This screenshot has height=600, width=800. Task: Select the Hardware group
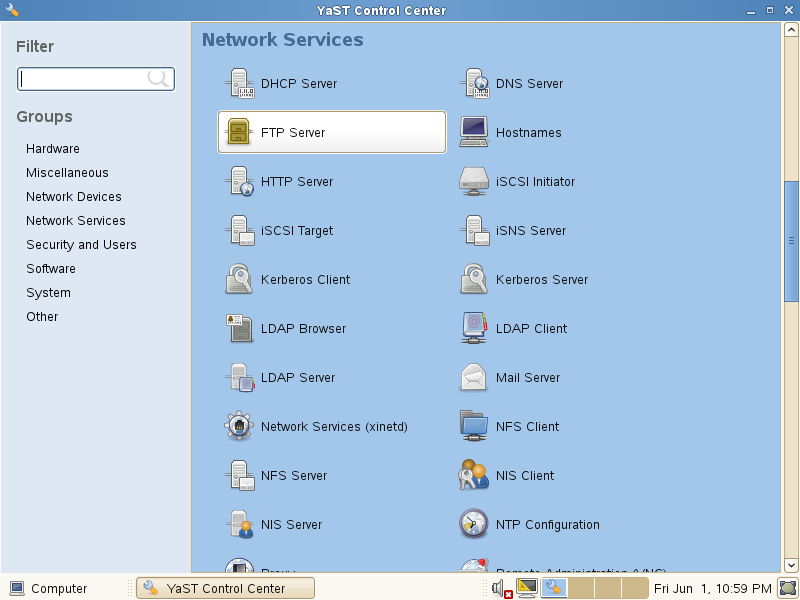click(53, 148)
